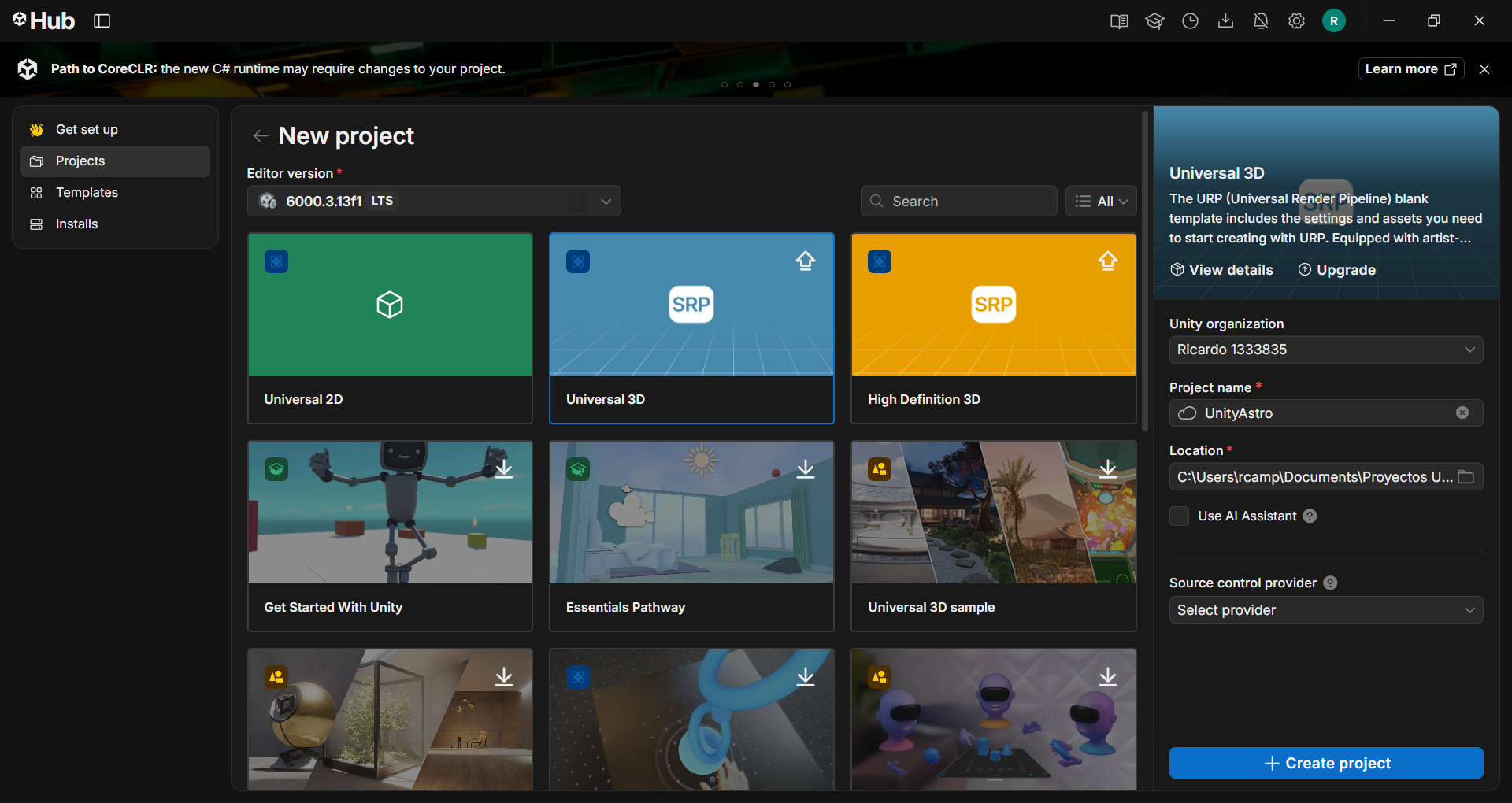Open the All filter dropdown
The height and width of the screenshot is (803, 1512).
pos(1101,201)
